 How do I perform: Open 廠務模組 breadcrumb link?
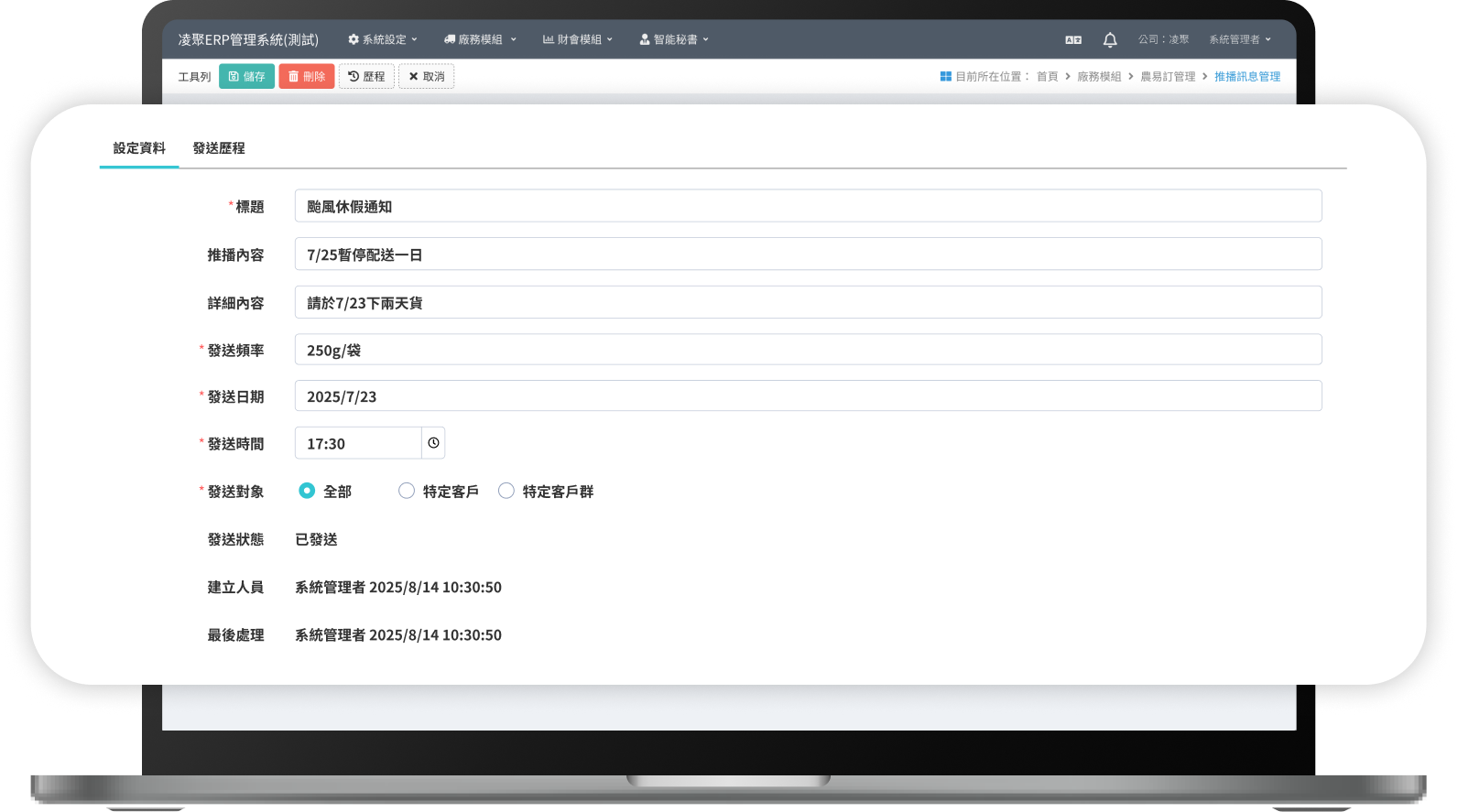coord(1099,77)
